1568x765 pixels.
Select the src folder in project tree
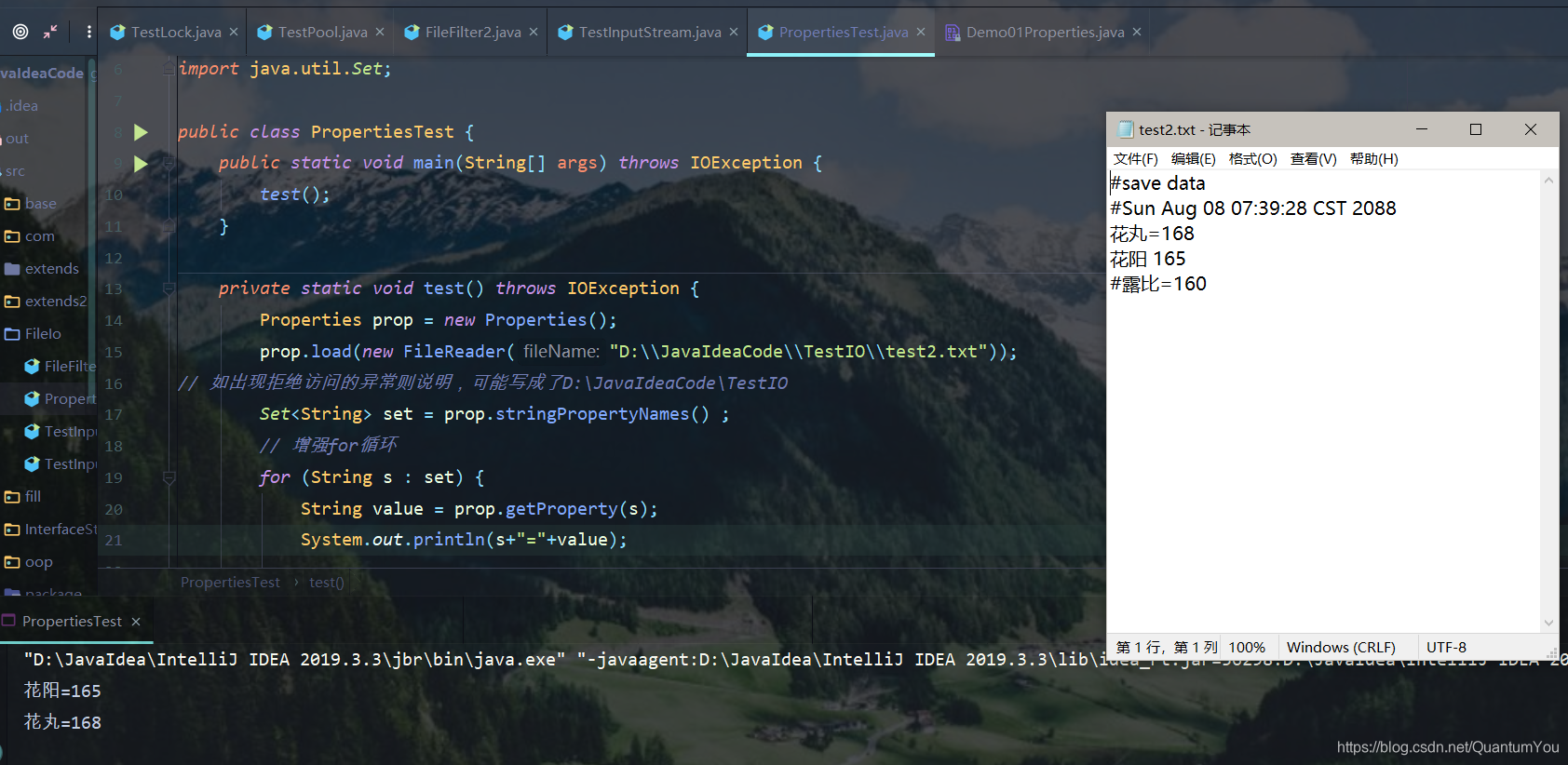click(x=15, y=171)
